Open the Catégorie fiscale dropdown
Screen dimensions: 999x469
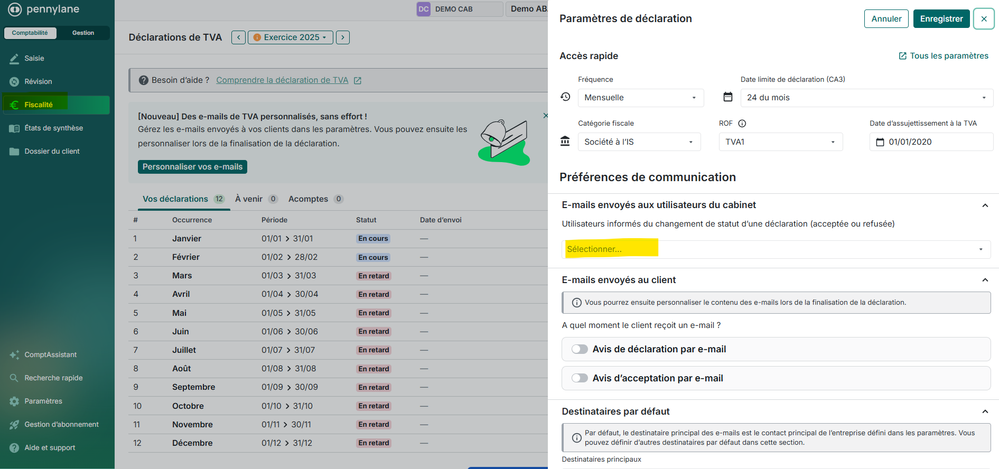[x=640, y=142]
